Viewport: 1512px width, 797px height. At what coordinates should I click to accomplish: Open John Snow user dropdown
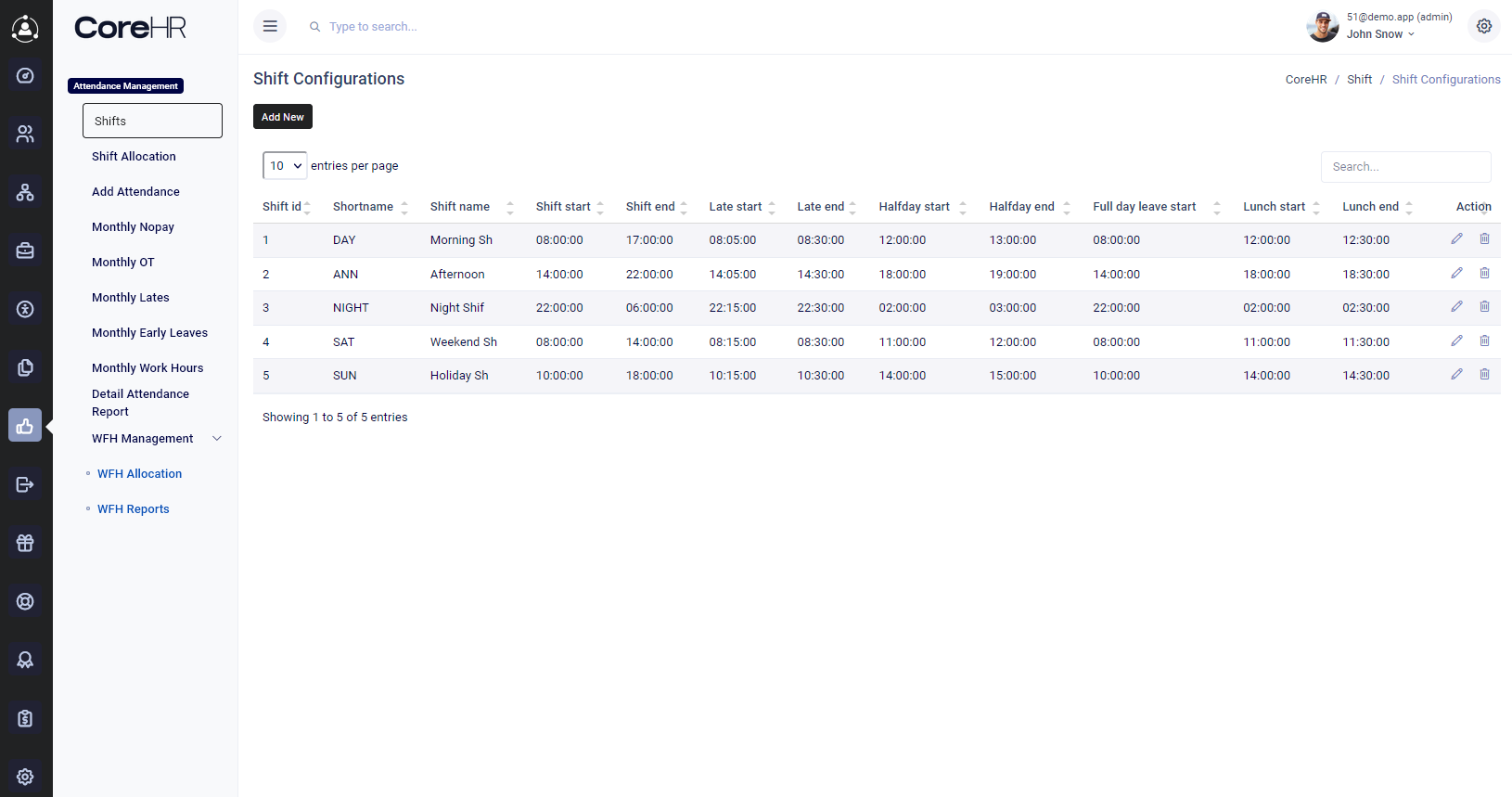coord(1380,34)
